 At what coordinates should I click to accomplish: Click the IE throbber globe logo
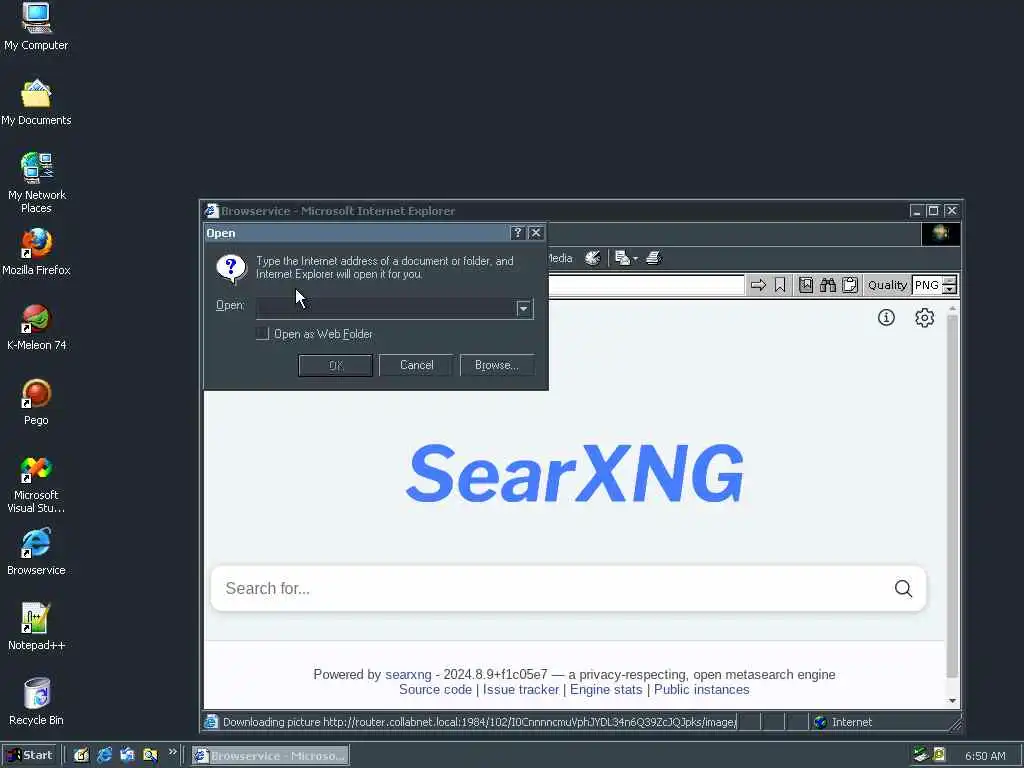coord(940,233)
